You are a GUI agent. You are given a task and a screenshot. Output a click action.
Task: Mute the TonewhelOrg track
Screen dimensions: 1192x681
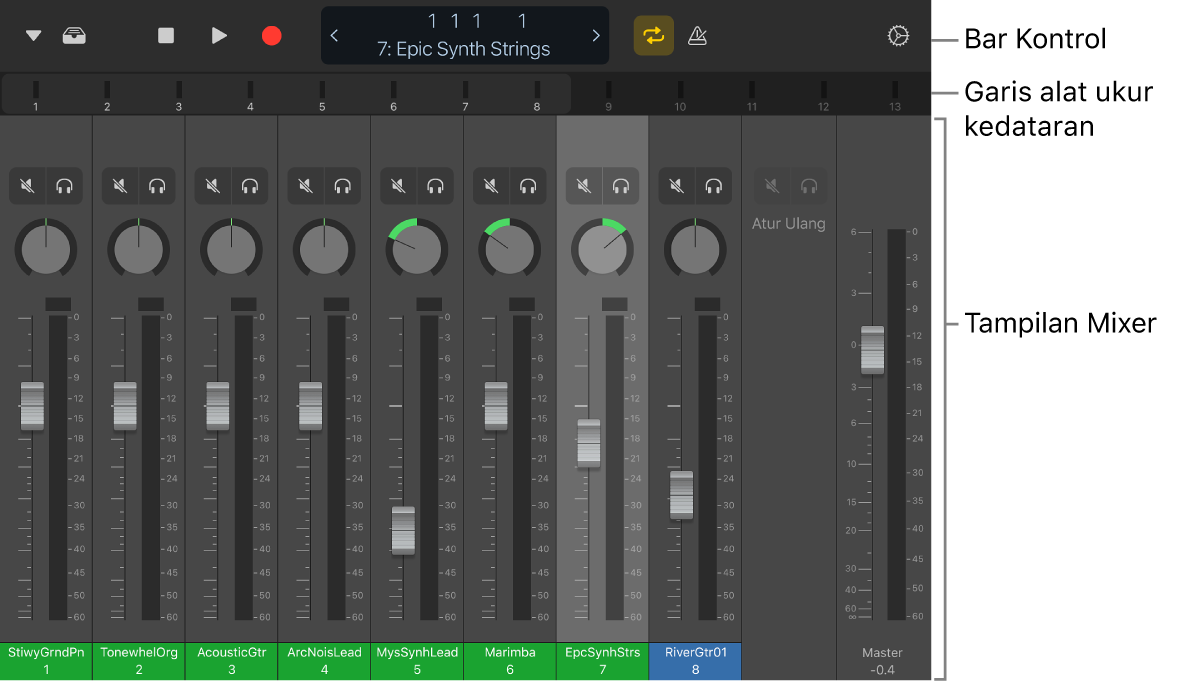point(120,185)
